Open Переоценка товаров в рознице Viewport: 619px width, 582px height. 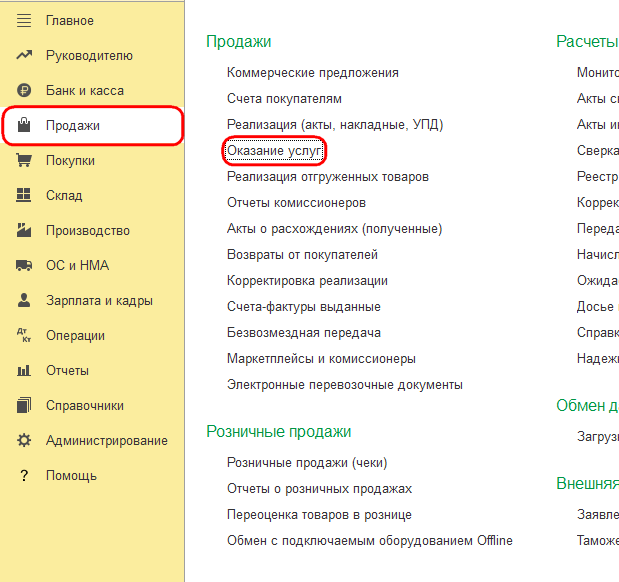[x=319, y=515]
